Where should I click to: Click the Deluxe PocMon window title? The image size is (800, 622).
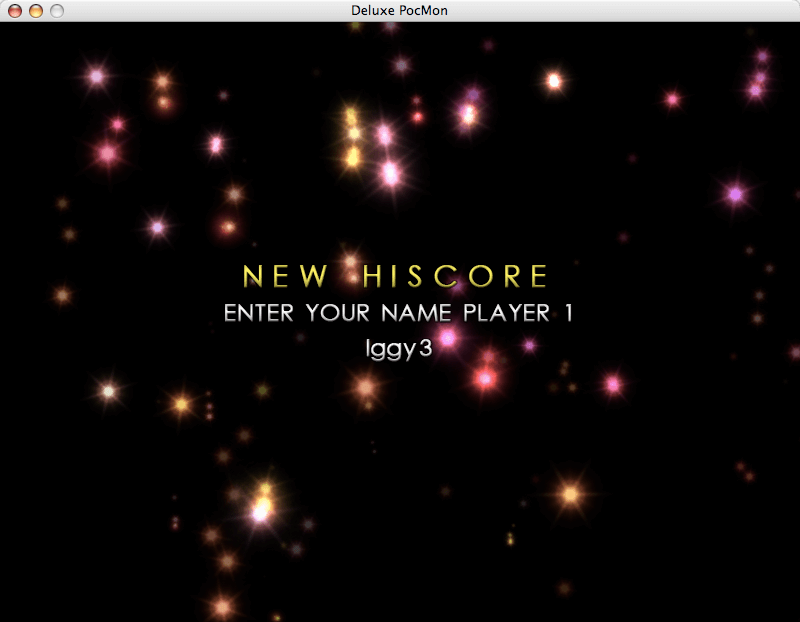[399, 10]
